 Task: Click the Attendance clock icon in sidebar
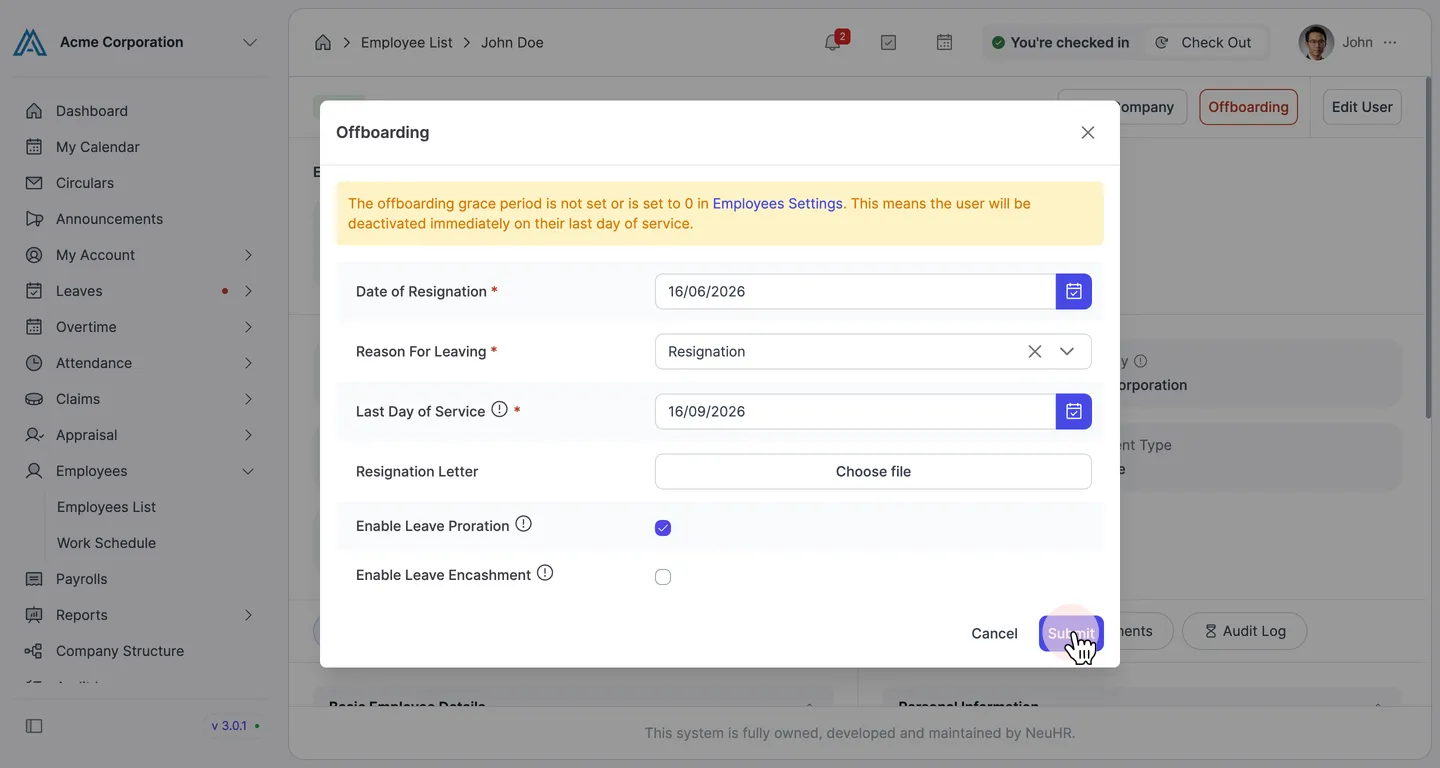coord(34,363)
